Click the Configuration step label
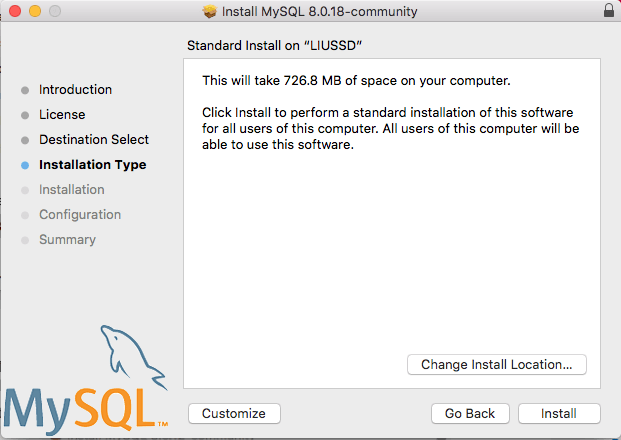Image resolution: width=621 pixels, height=440 pixels. [x=80, y=215]
